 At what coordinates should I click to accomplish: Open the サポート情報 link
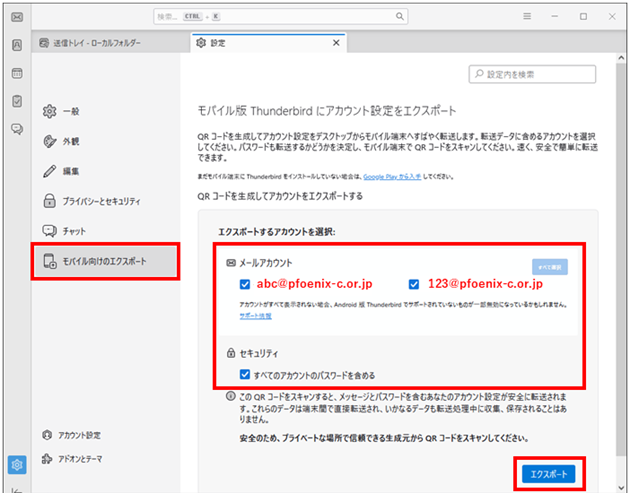(254, 315)
